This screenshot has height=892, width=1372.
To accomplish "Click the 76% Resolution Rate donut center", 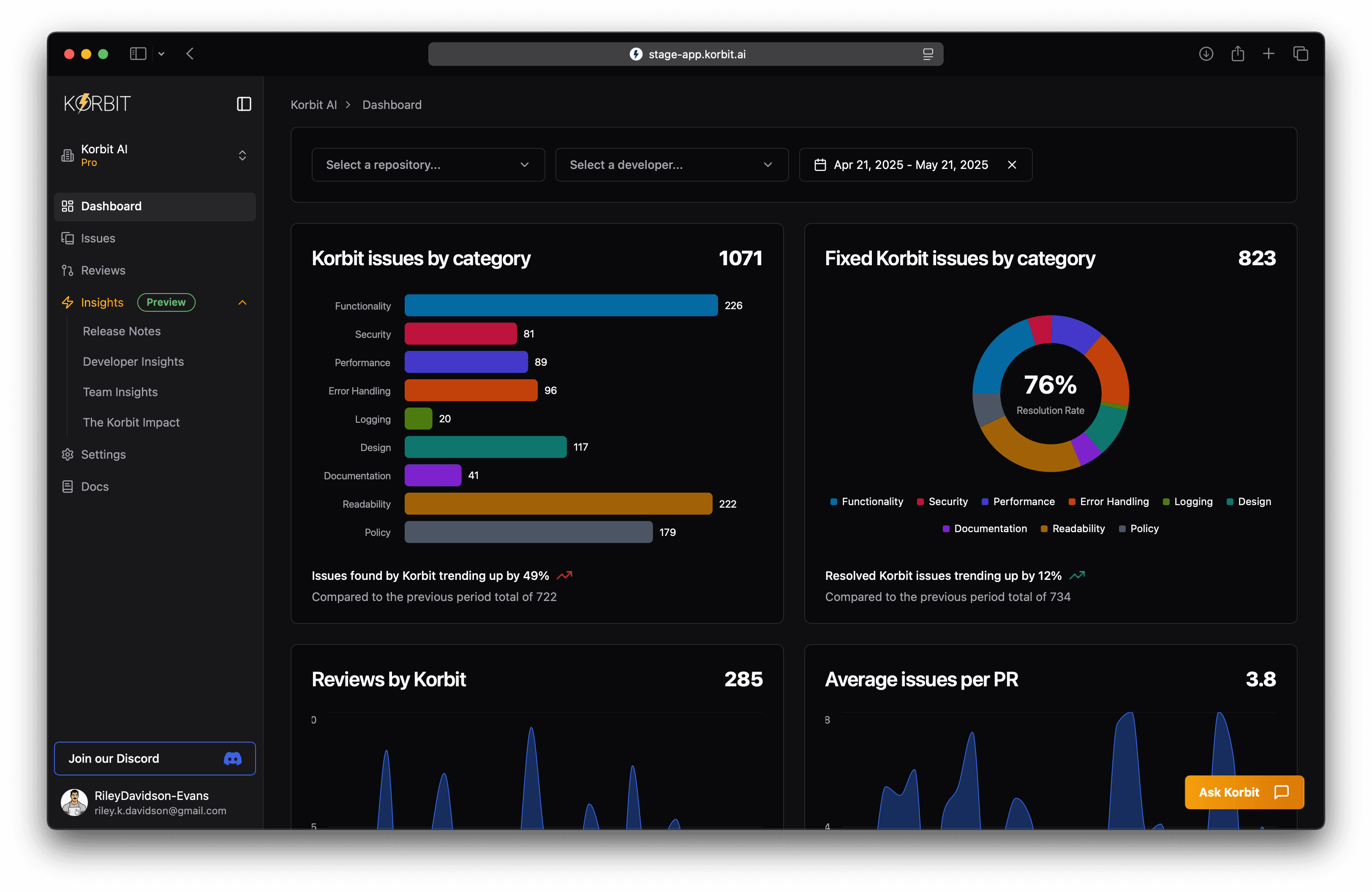I will point(1050,394).
